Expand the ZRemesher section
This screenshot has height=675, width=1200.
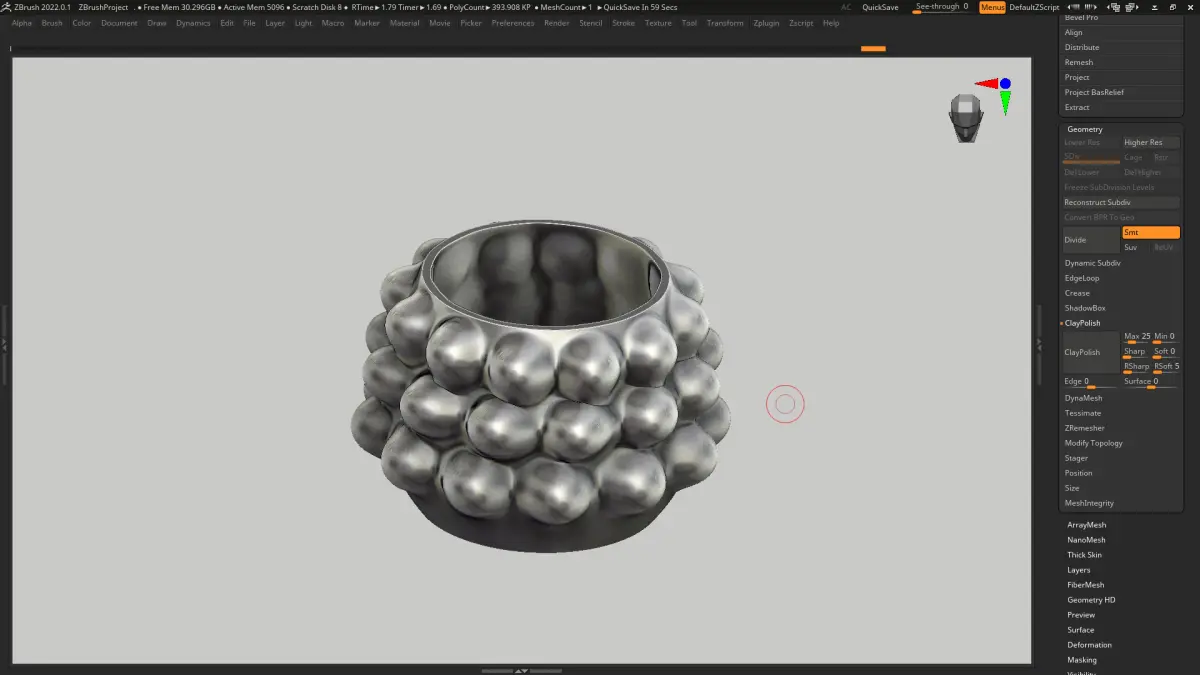1085,428
